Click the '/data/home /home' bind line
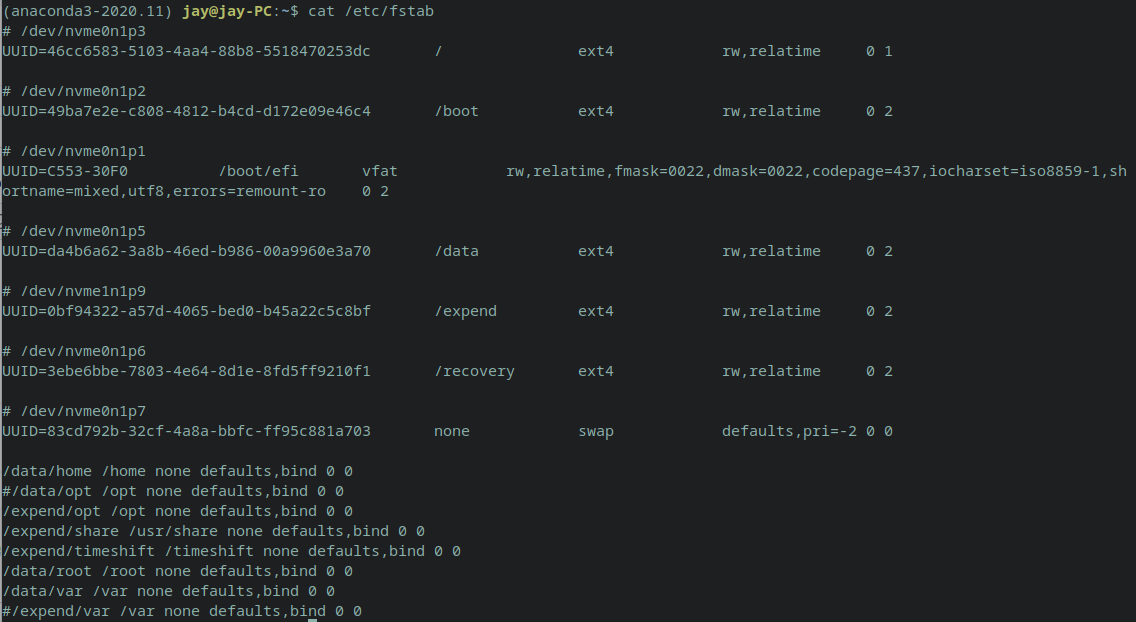 (177, 471)
